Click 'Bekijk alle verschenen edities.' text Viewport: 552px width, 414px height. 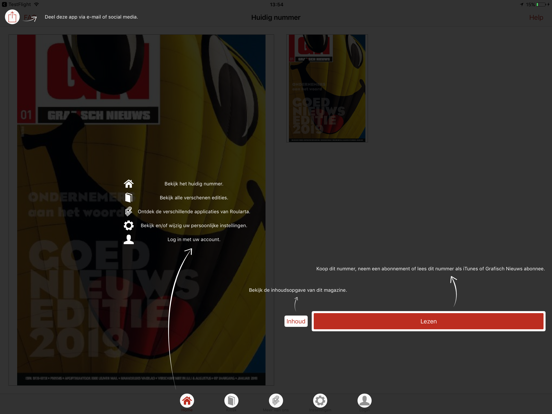194,198
